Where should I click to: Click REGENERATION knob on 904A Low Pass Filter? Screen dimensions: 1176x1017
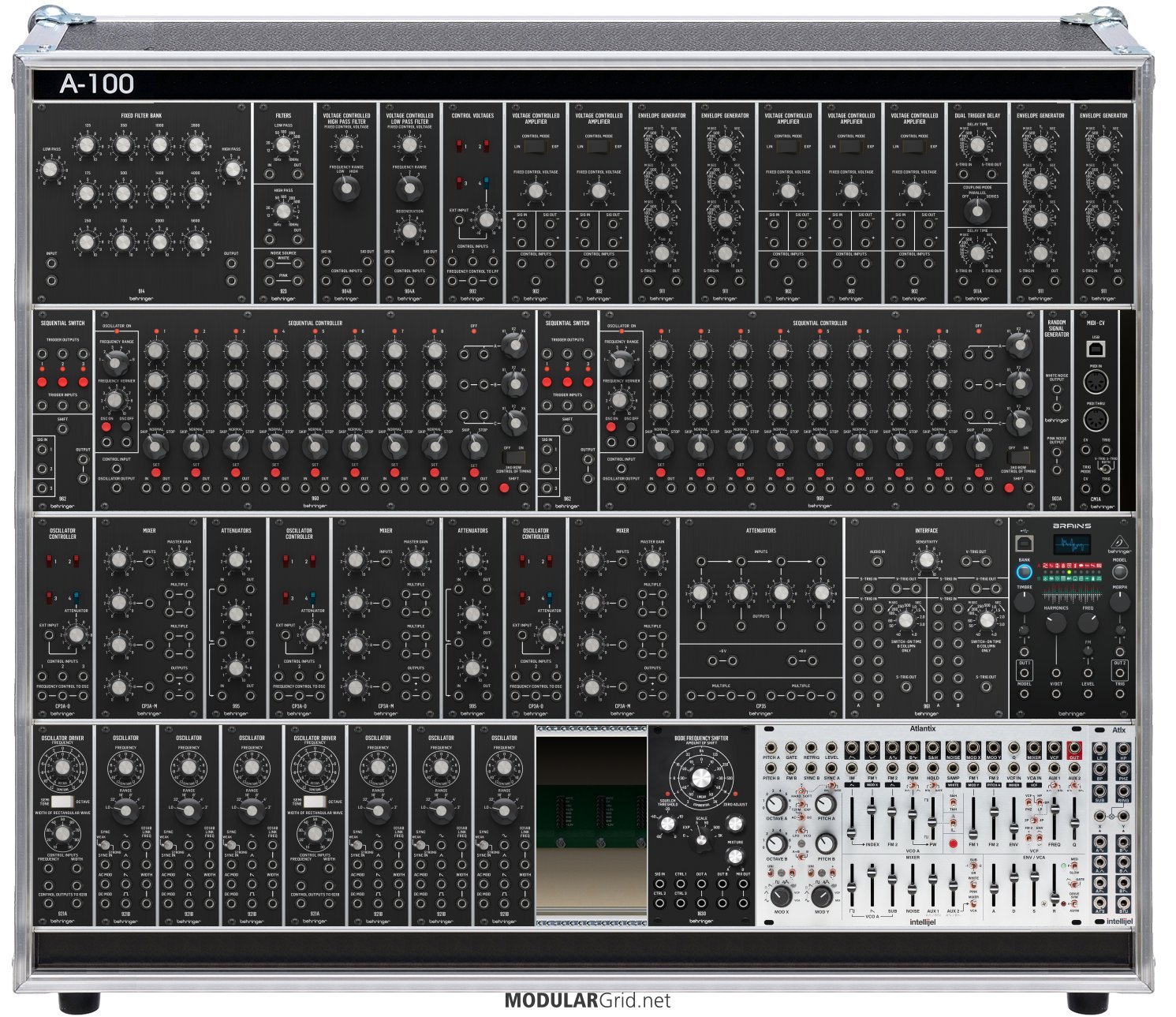click(409, 230)
